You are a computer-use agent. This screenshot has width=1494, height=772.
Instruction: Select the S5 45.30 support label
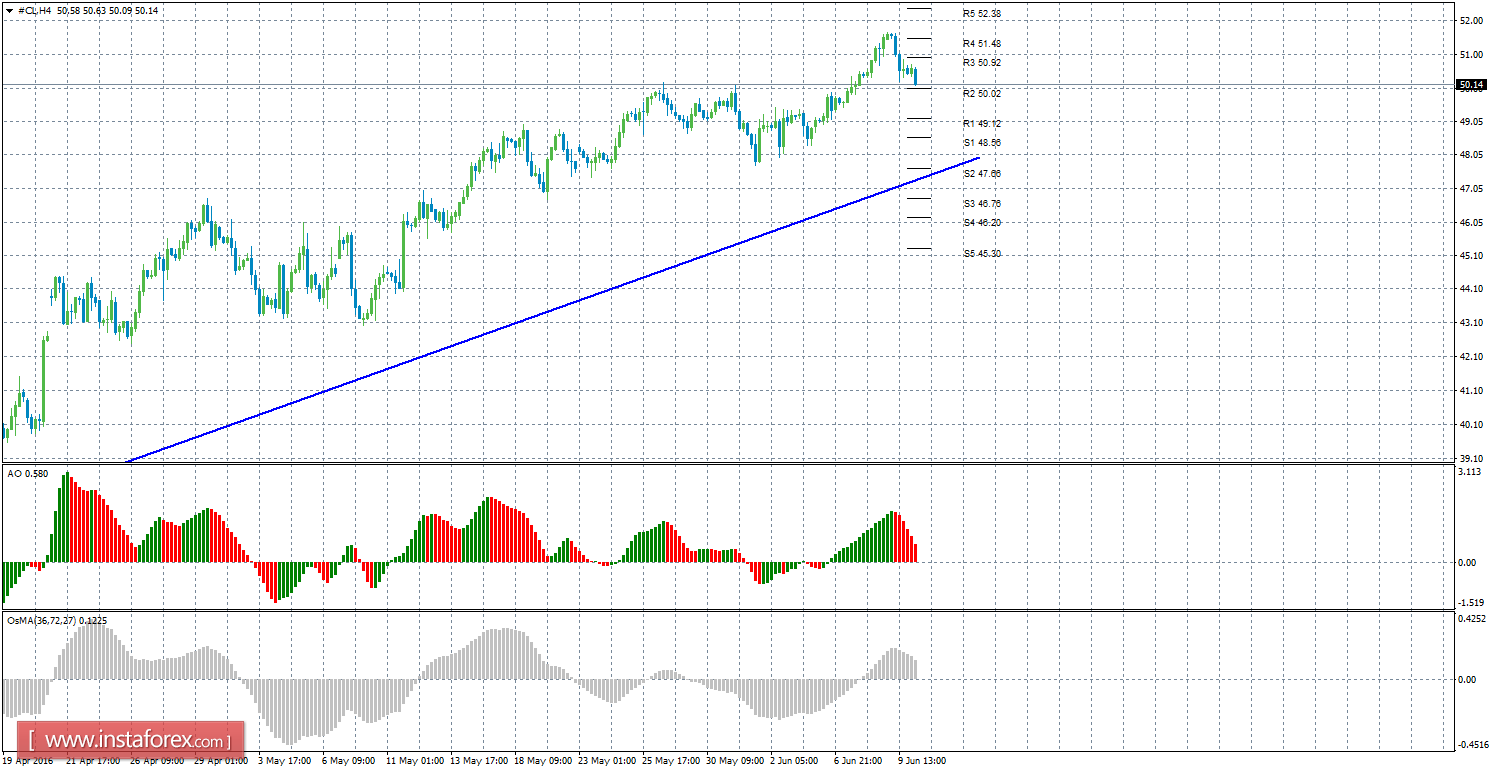[x=982, y=254]
